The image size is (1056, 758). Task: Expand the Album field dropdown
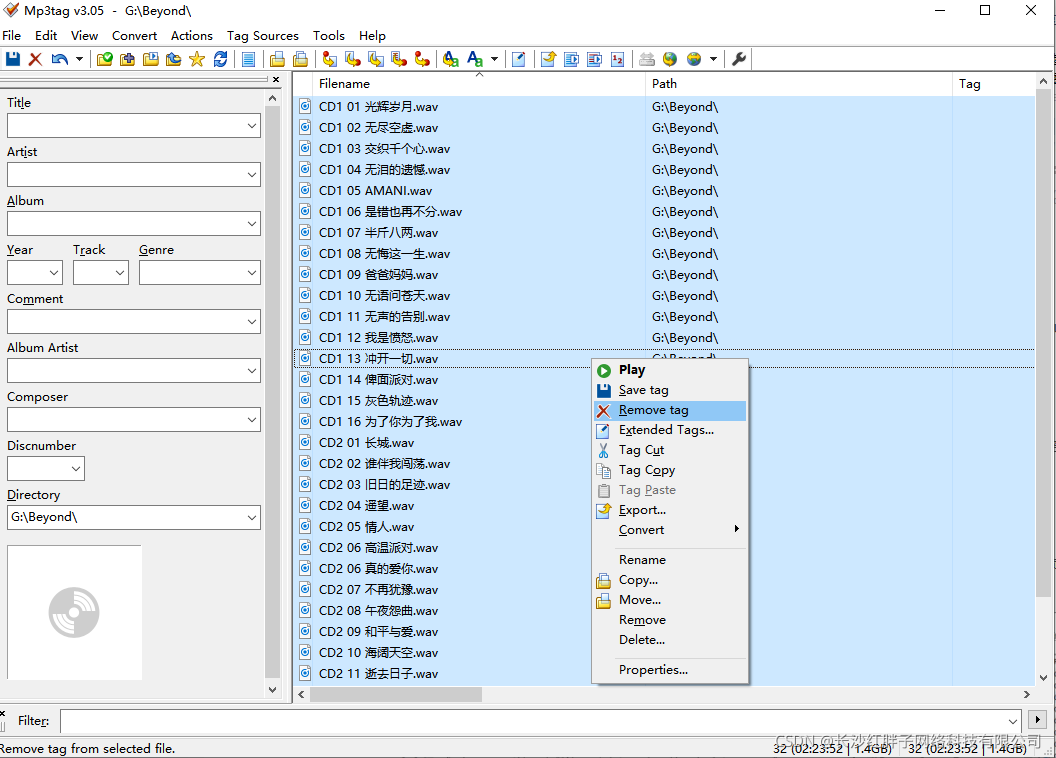(x=251, y=224)
